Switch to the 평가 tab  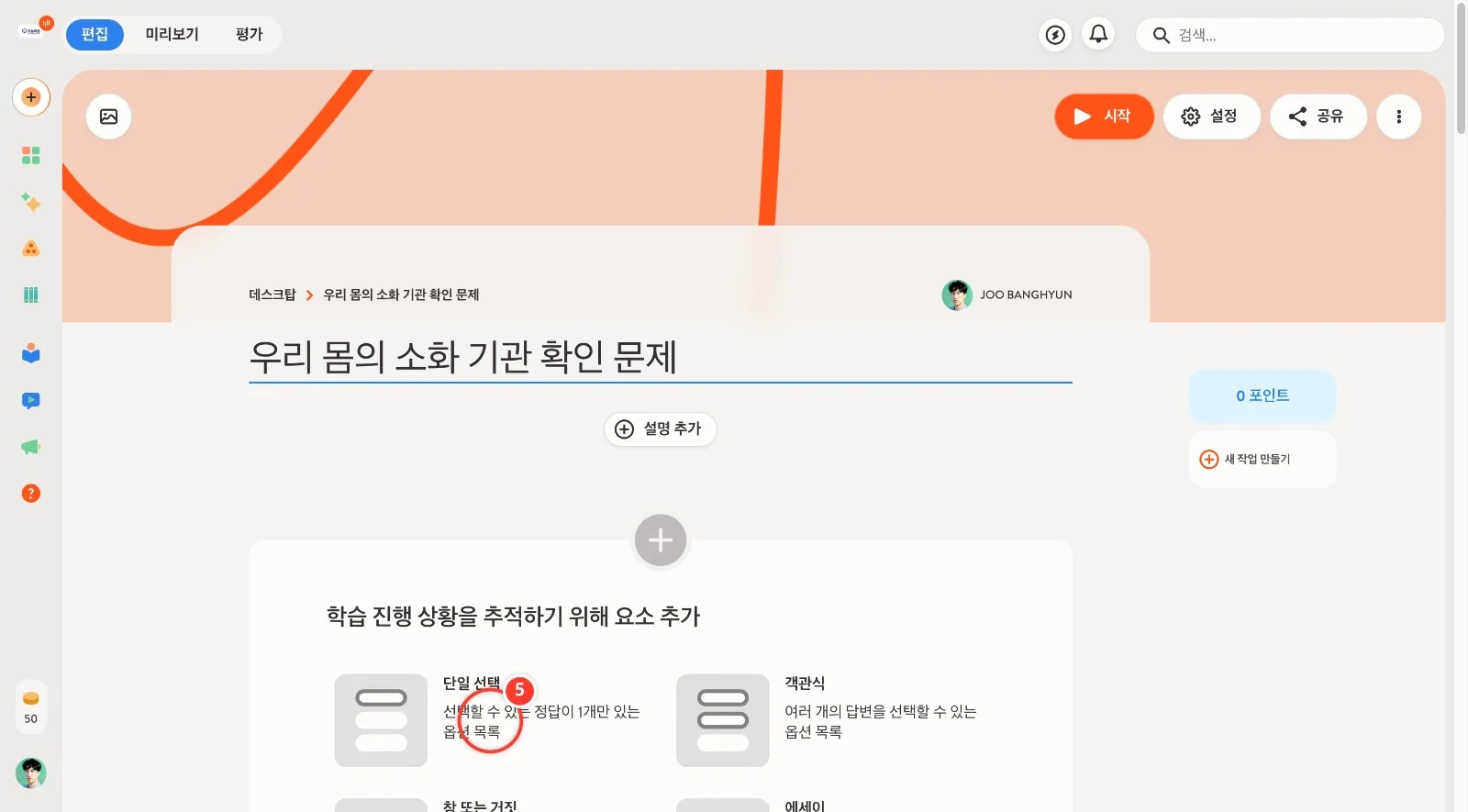[249, 34]
